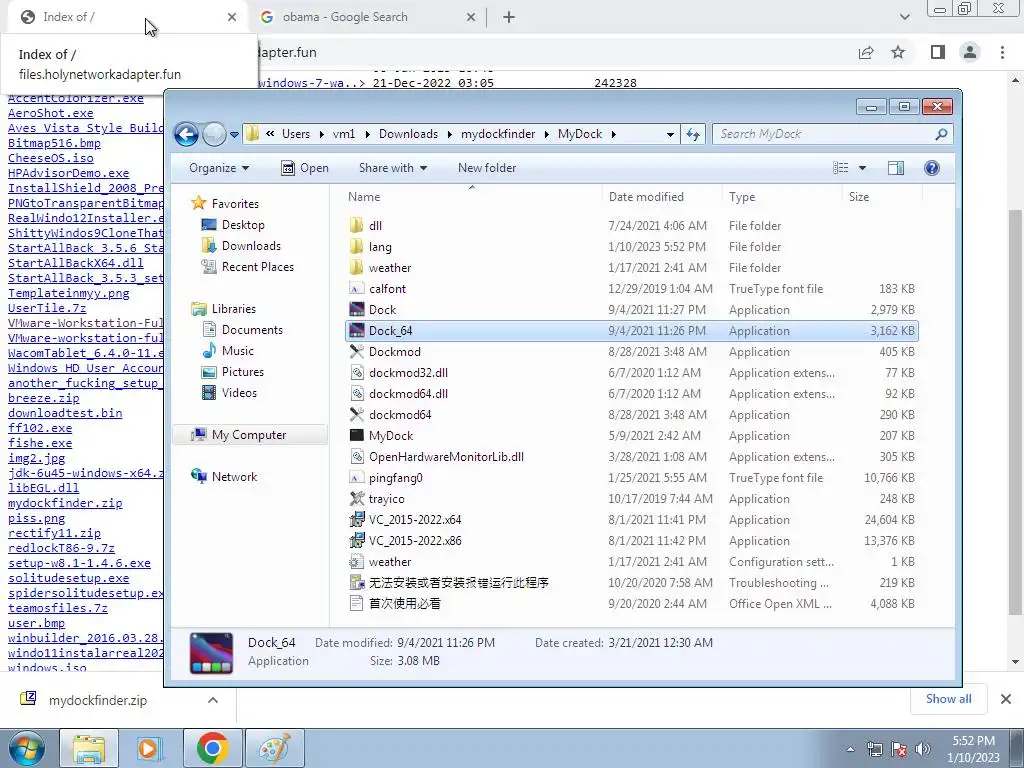This screenshot has height=768, width=1024.
Task: Open Videos library in navigation pane
Action: [x=229, y=392]
